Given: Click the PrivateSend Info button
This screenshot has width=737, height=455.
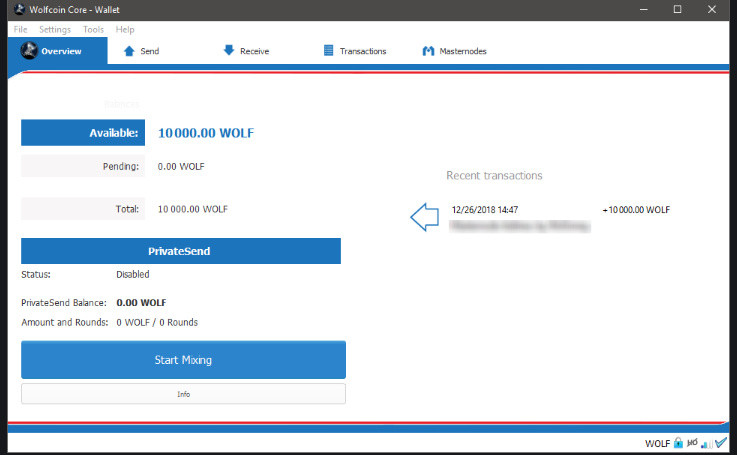Looking at the screenshot, I should 183,394.
